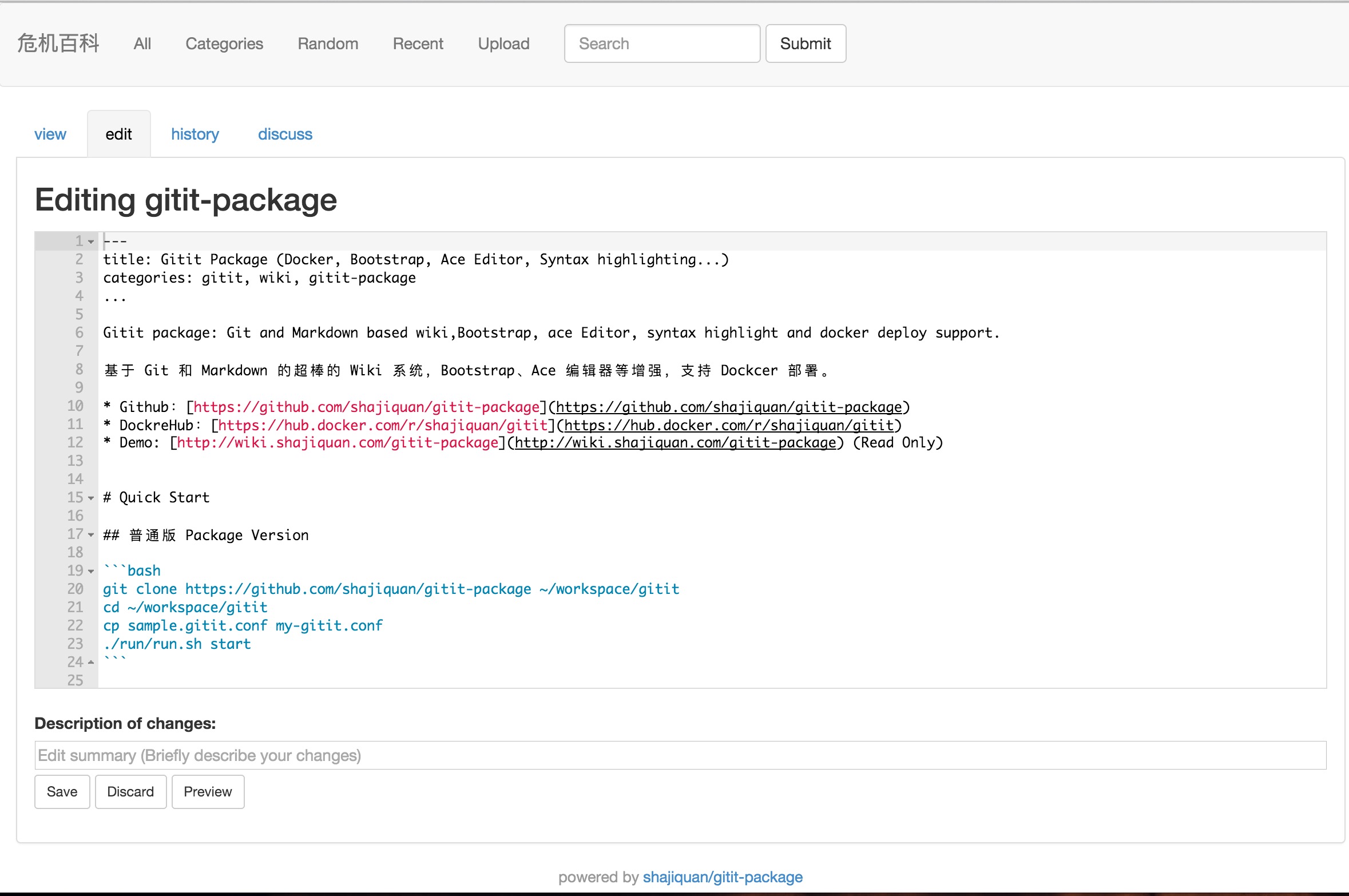
Task: Collapse the Package Version fold on line 17
Action: tap(91, 535)
